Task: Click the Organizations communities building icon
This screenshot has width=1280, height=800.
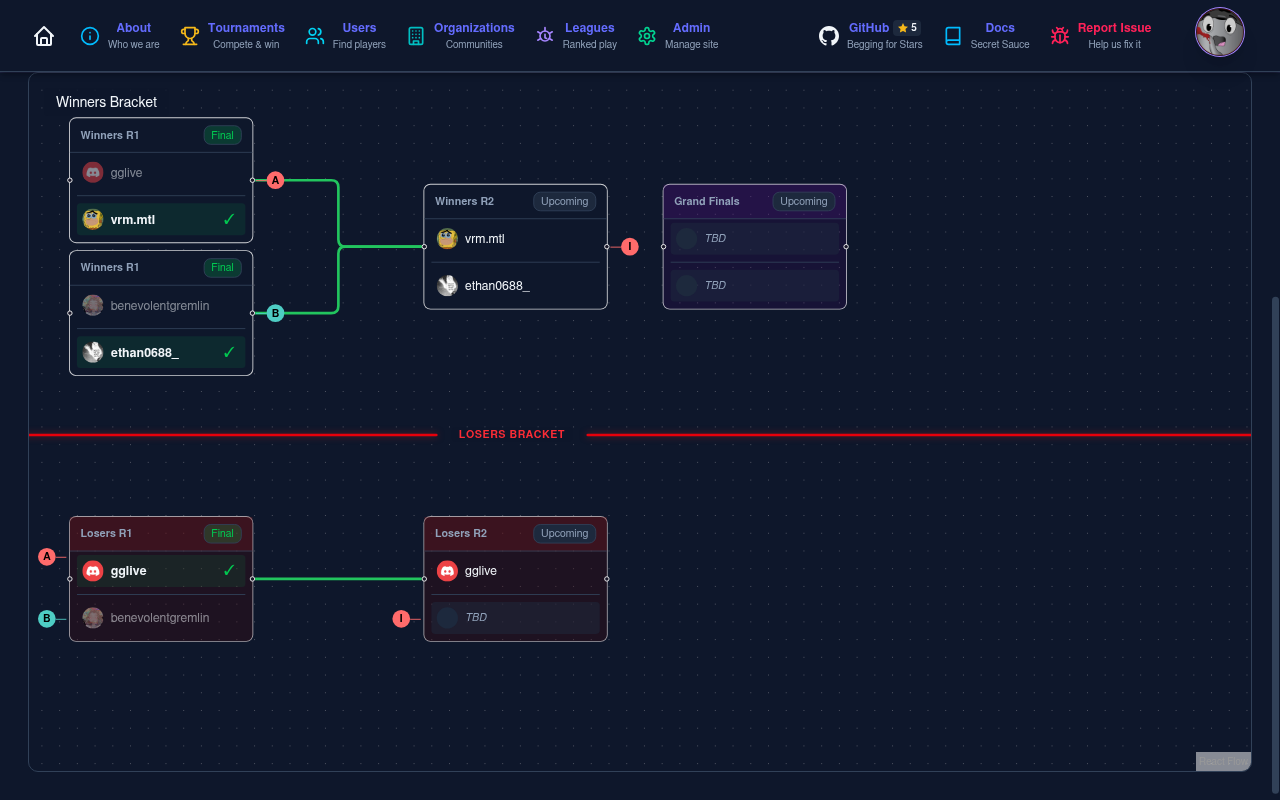Action: (416, 35)
